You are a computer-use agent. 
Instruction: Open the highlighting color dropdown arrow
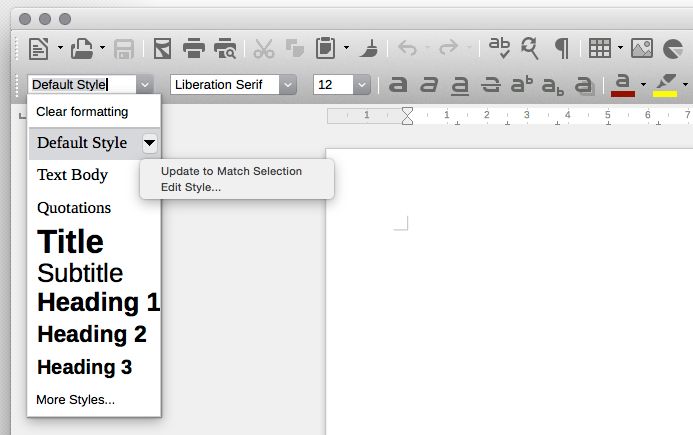tap(685, 84)
